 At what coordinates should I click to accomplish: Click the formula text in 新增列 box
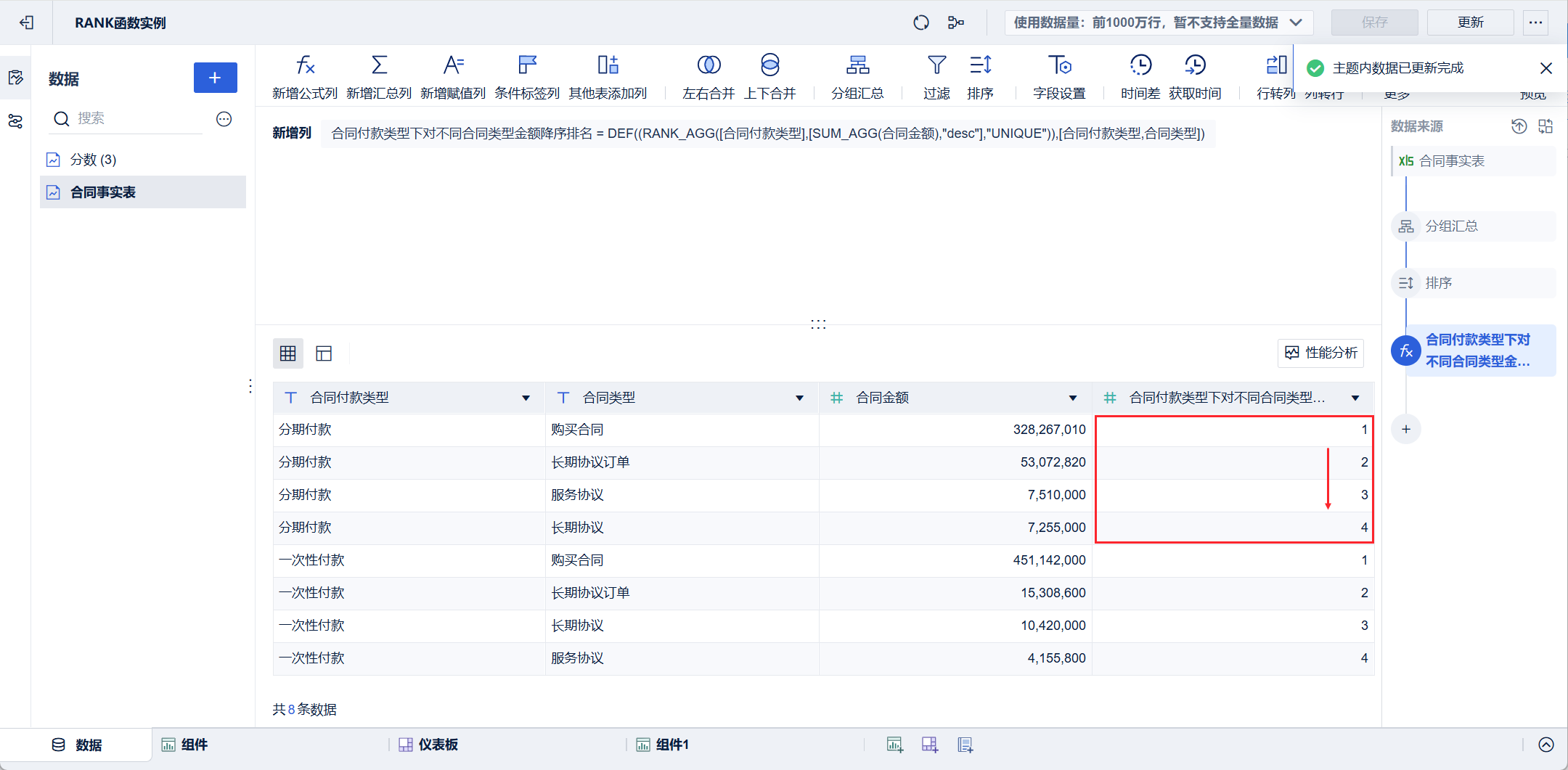click(768, 134)
